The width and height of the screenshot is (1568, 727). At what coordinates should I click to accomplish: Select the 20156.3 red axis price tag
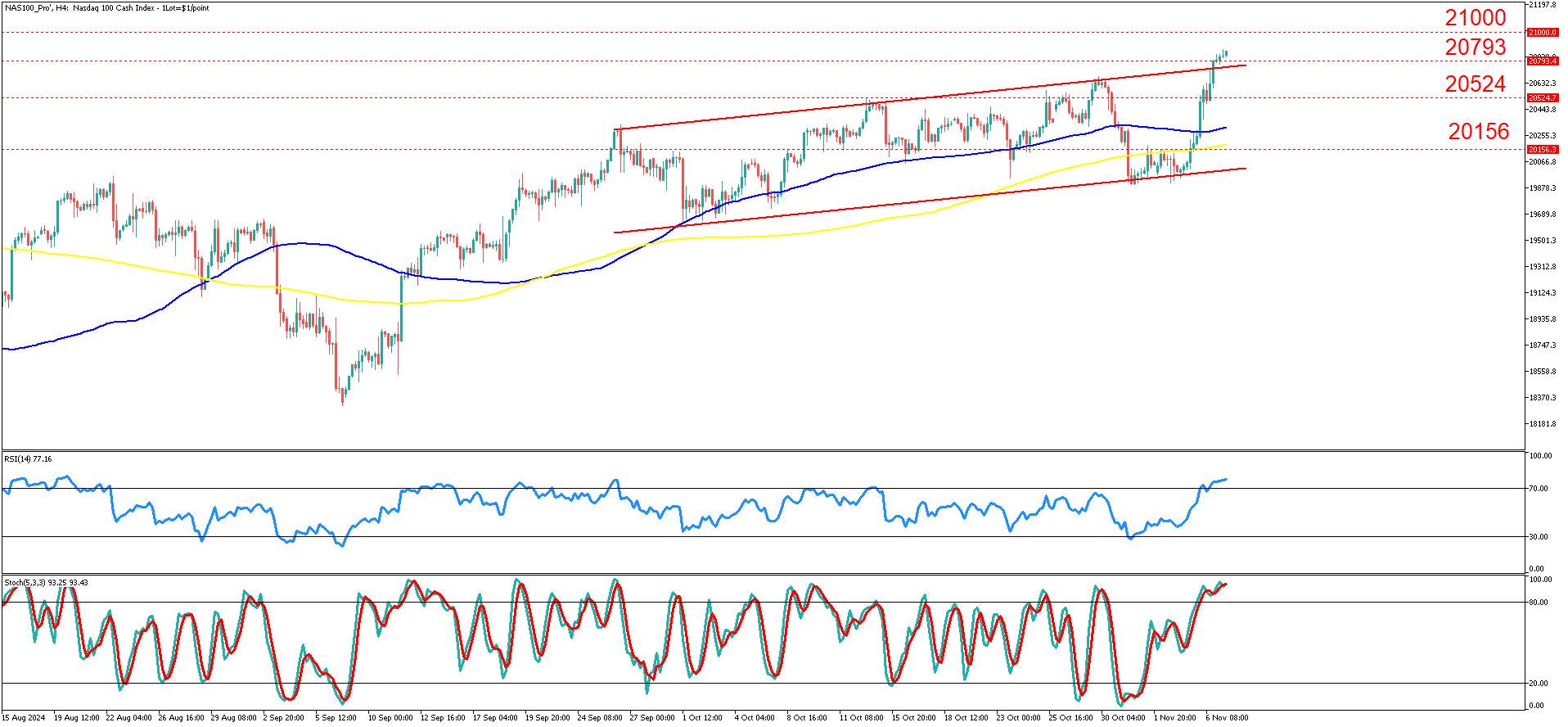click(1543, 150)
